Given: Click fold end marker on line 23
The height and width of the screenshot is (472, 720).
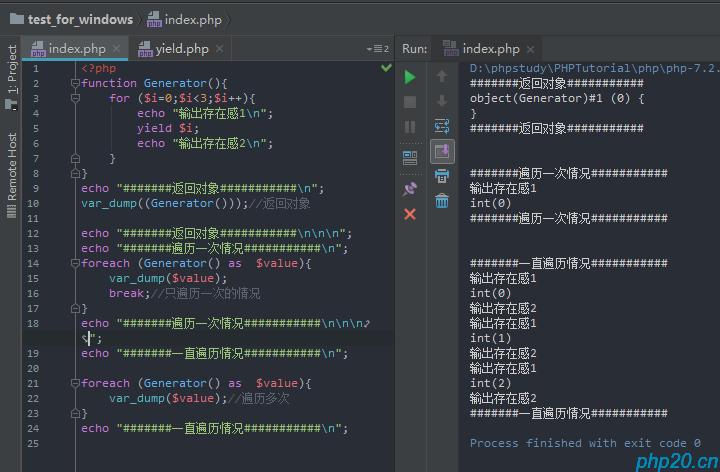Looking at the screenshot, I should 75,413.
